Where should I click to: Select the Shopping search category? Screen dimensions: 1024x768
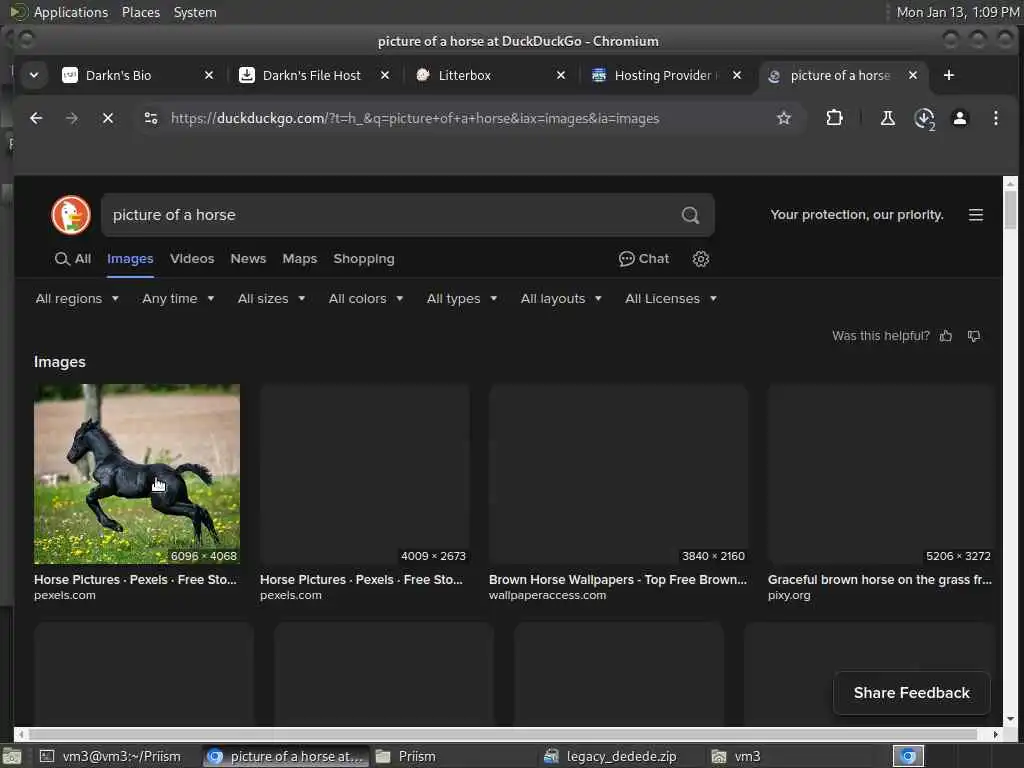(364, 259)
